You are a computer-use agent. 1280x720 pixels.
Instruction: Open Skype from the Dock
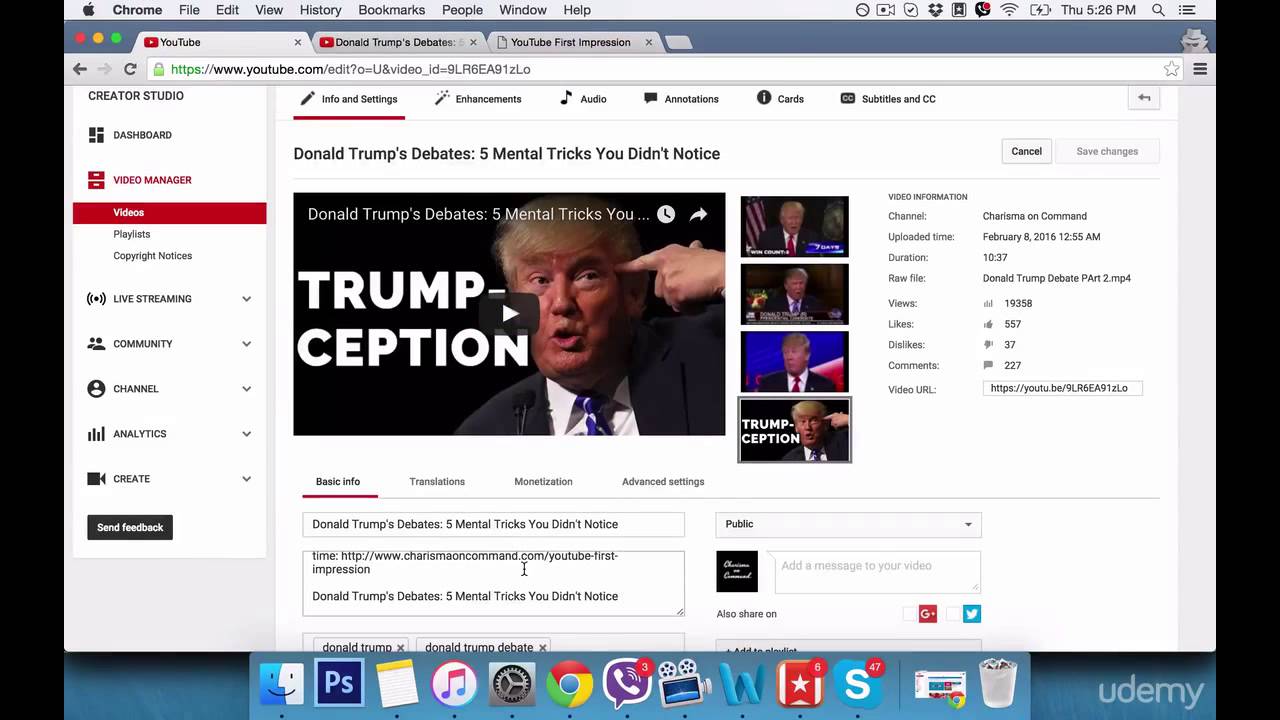[858, 683]
